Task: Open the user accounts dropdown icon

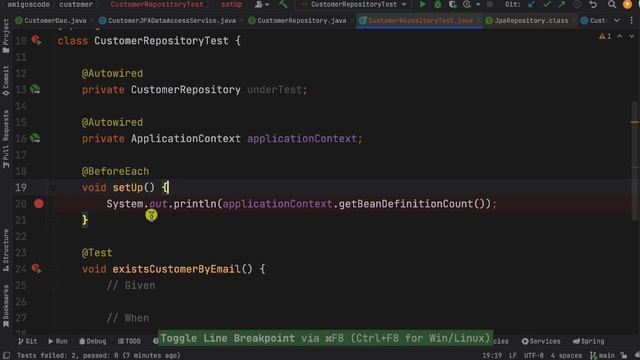Action: pyautogui.click(x=261, y=4)
